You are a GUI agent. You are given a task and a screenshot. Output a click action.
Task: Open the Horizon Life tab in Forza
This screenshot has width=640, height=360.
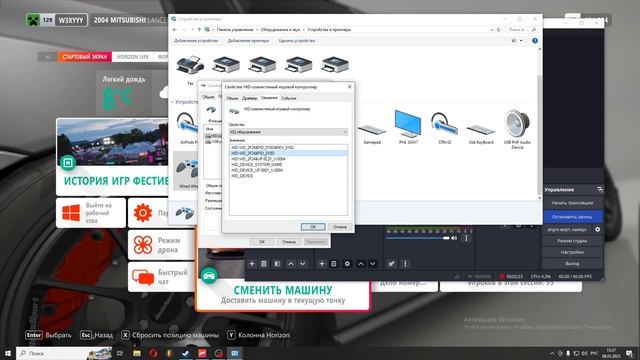[133, 57]
